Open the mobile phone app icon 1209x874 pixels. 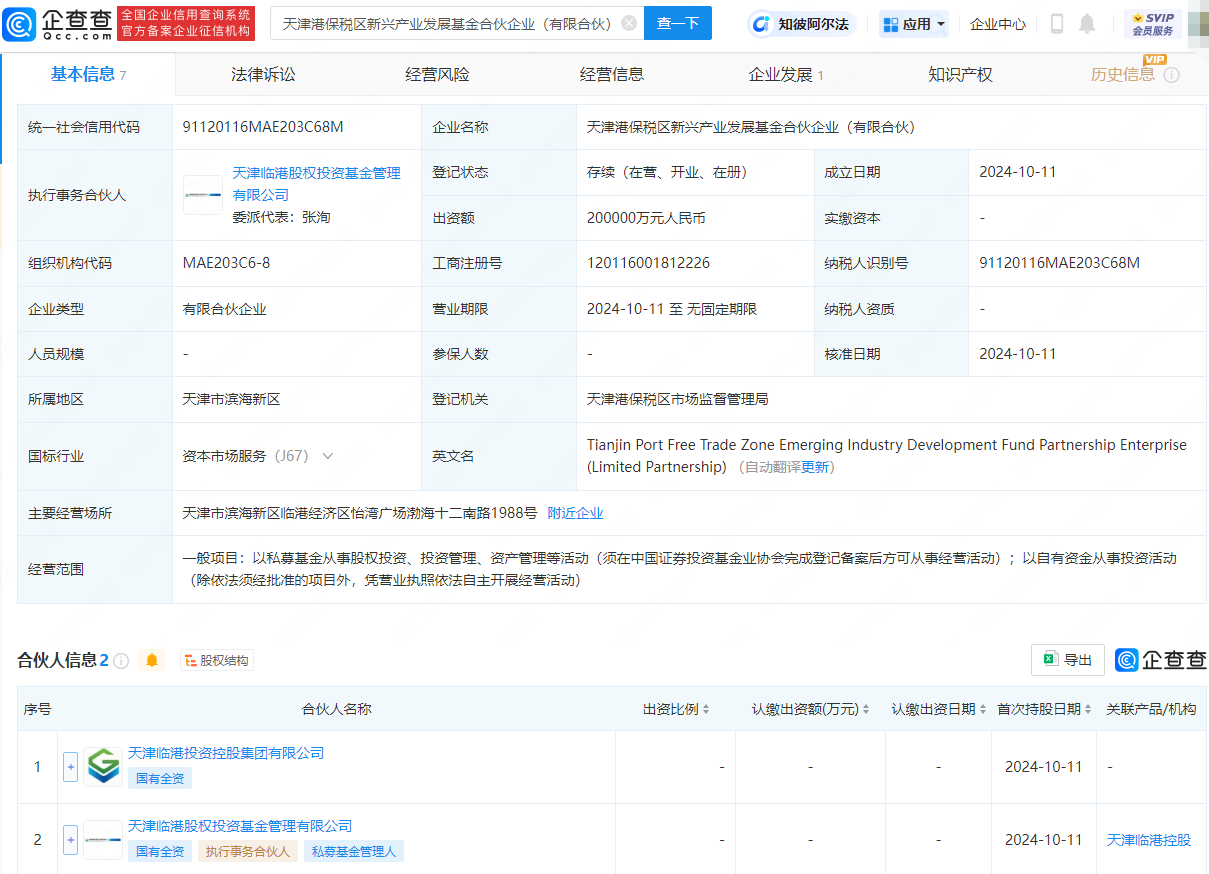tap(1057, 23)
